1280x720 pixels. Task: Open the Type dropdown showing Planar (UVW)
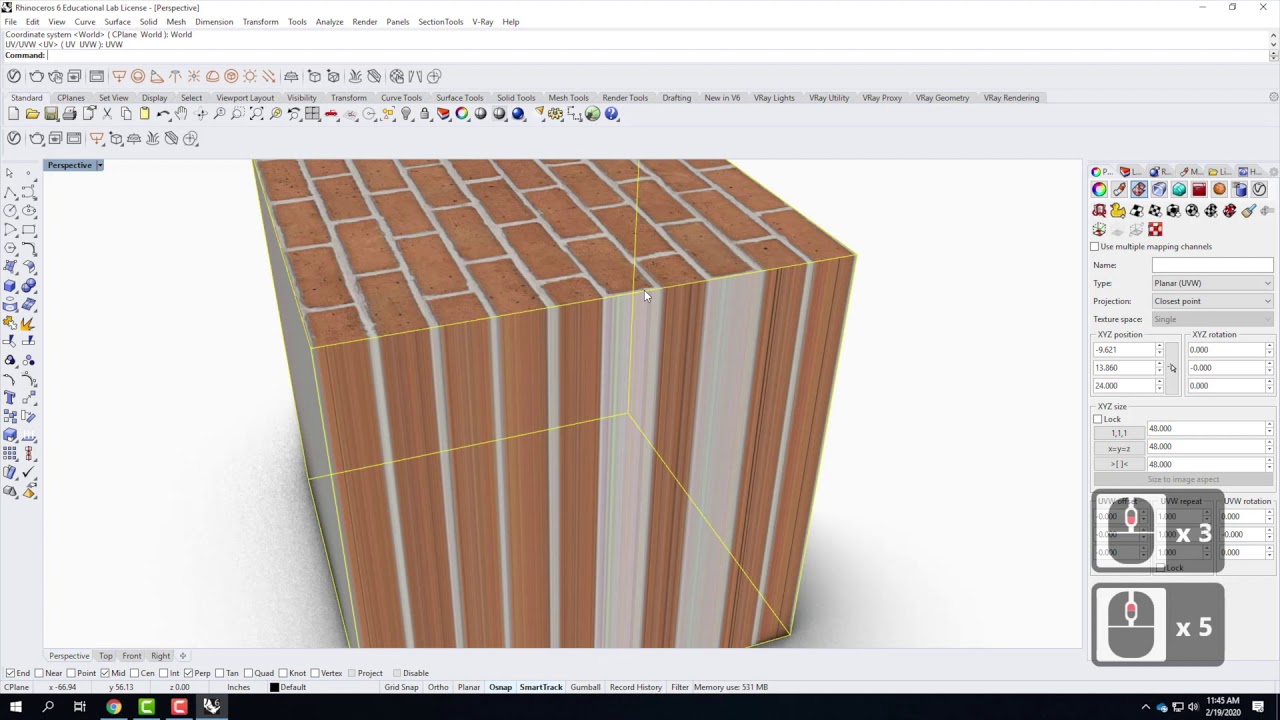tap(1212, 283)
